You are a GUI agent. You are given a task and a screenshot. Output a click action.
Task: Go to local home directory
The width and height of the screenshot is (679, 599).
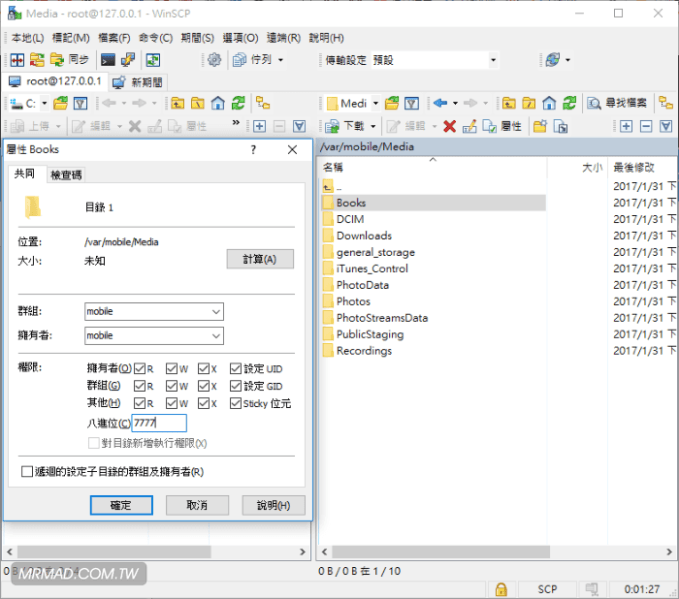pos(218,103)
